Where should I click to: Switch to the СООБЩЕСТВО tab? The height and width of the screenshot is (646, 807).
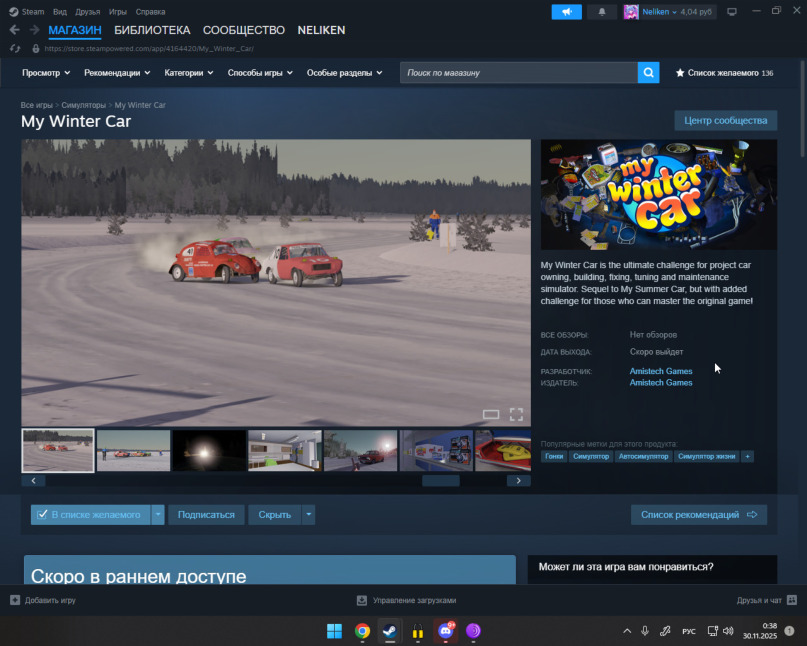point(244,30)
